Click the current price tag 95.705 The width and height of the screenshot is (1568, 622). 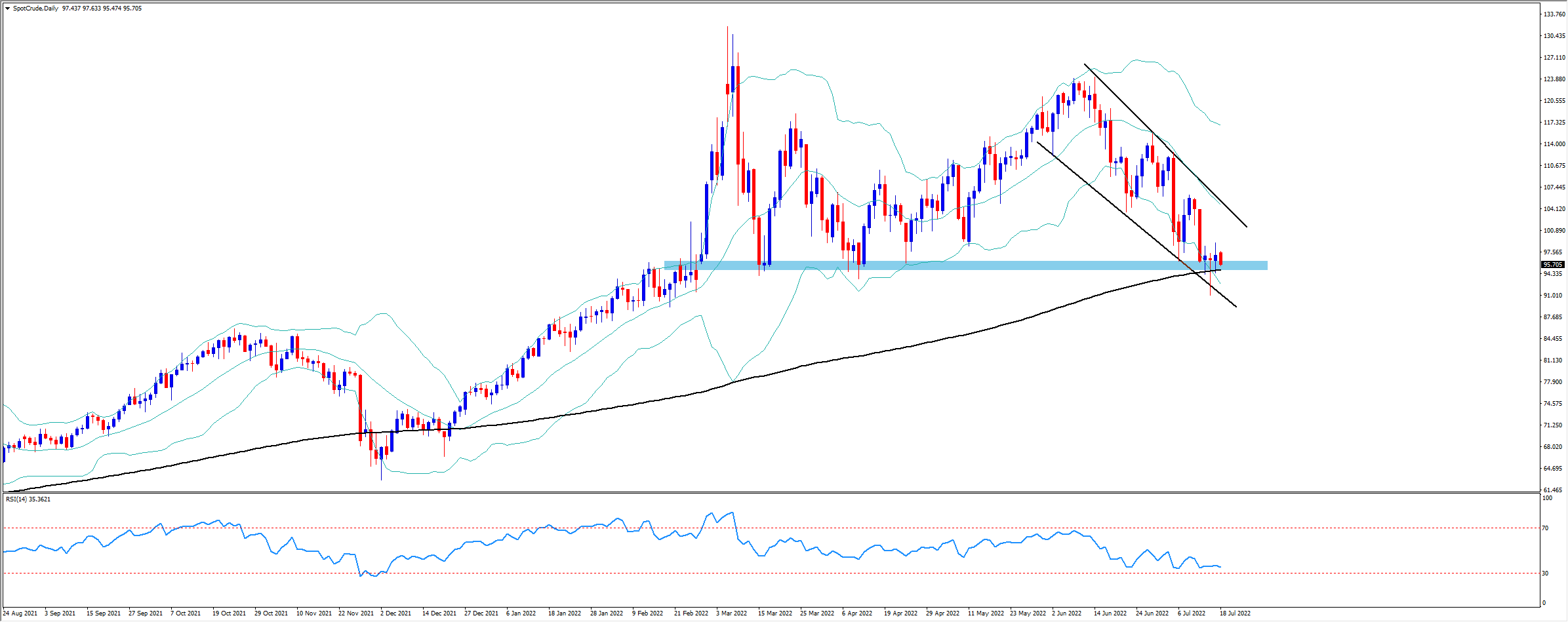coord(1552,265)
